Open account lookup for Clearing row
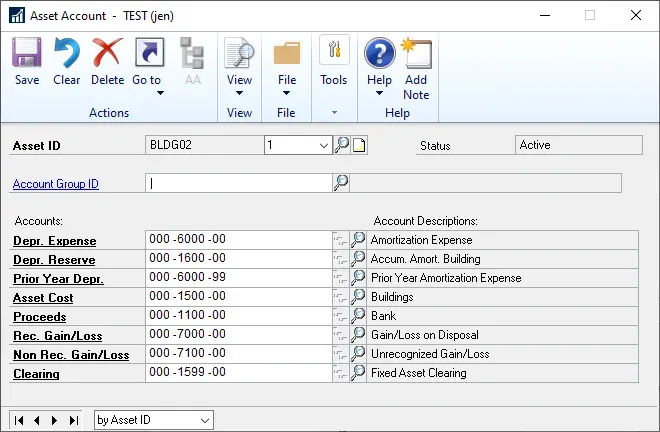This screenshot has height=432, width=660. pyautogui.click(x=358, y=373)
